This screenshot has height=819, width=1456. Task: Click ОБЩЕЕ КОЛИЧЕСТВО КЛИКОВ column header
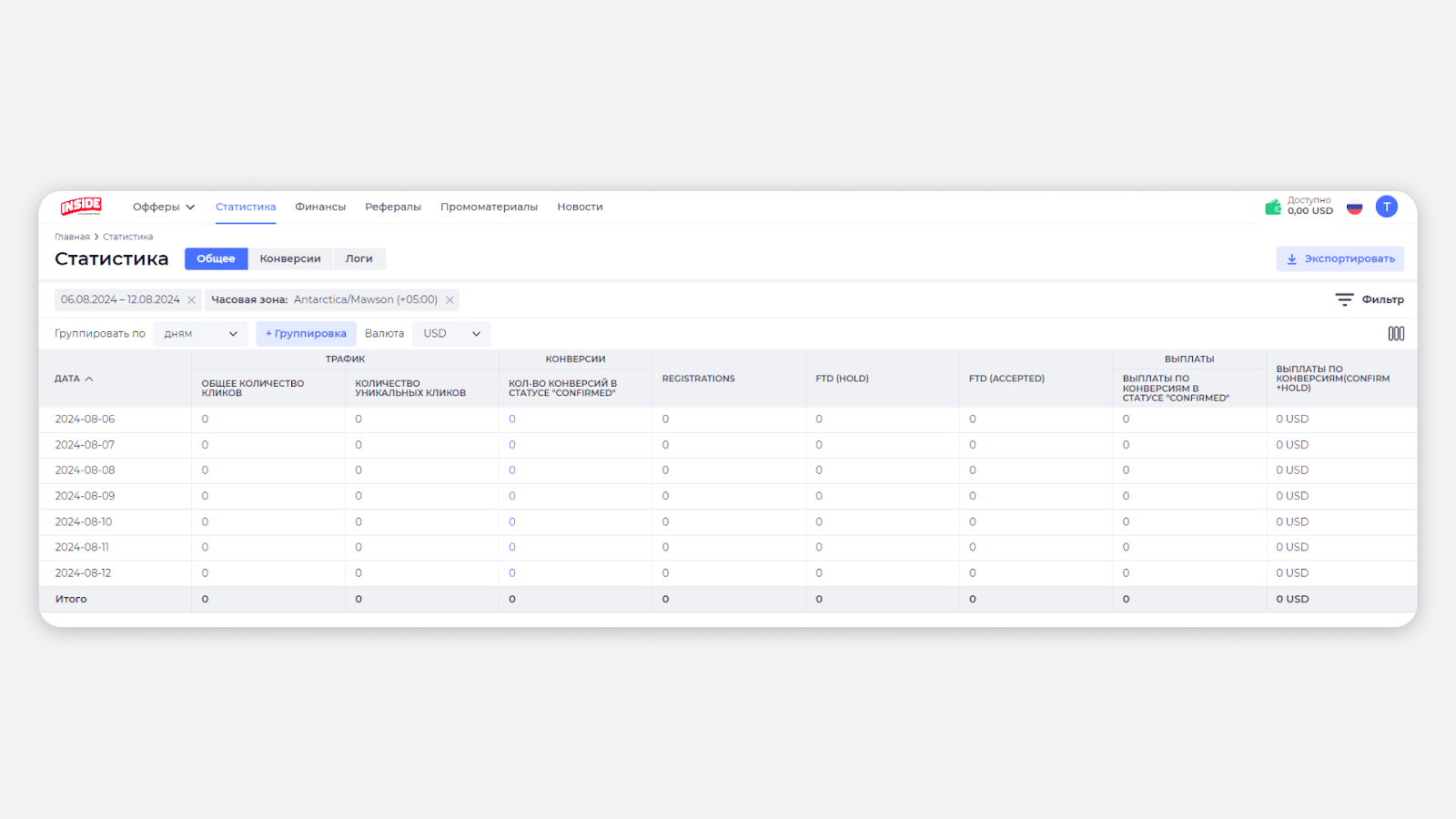pyautogui.click(x=253, y=389)
